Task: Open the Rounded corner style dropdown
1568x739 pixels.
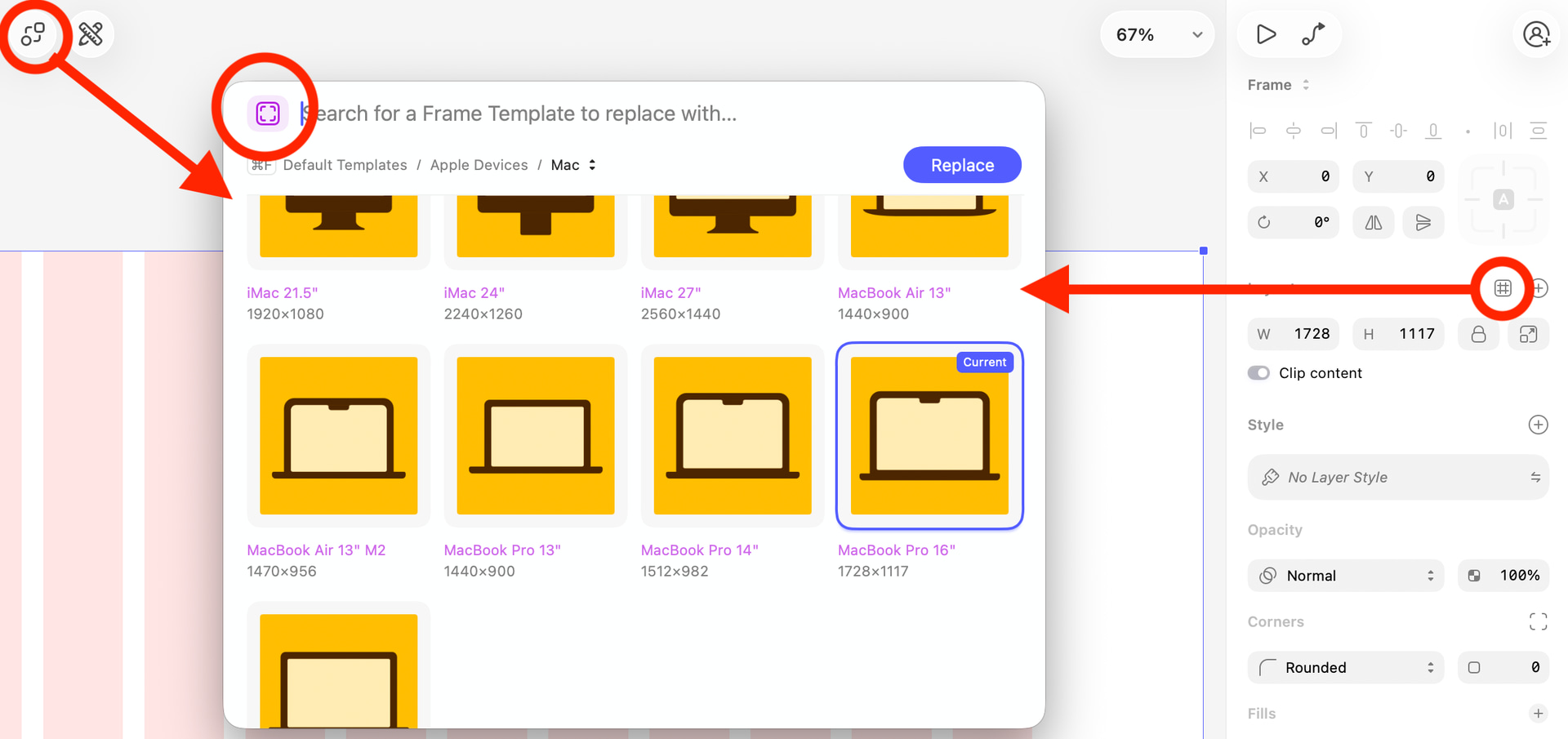Action: click(x=1346, y=667)
